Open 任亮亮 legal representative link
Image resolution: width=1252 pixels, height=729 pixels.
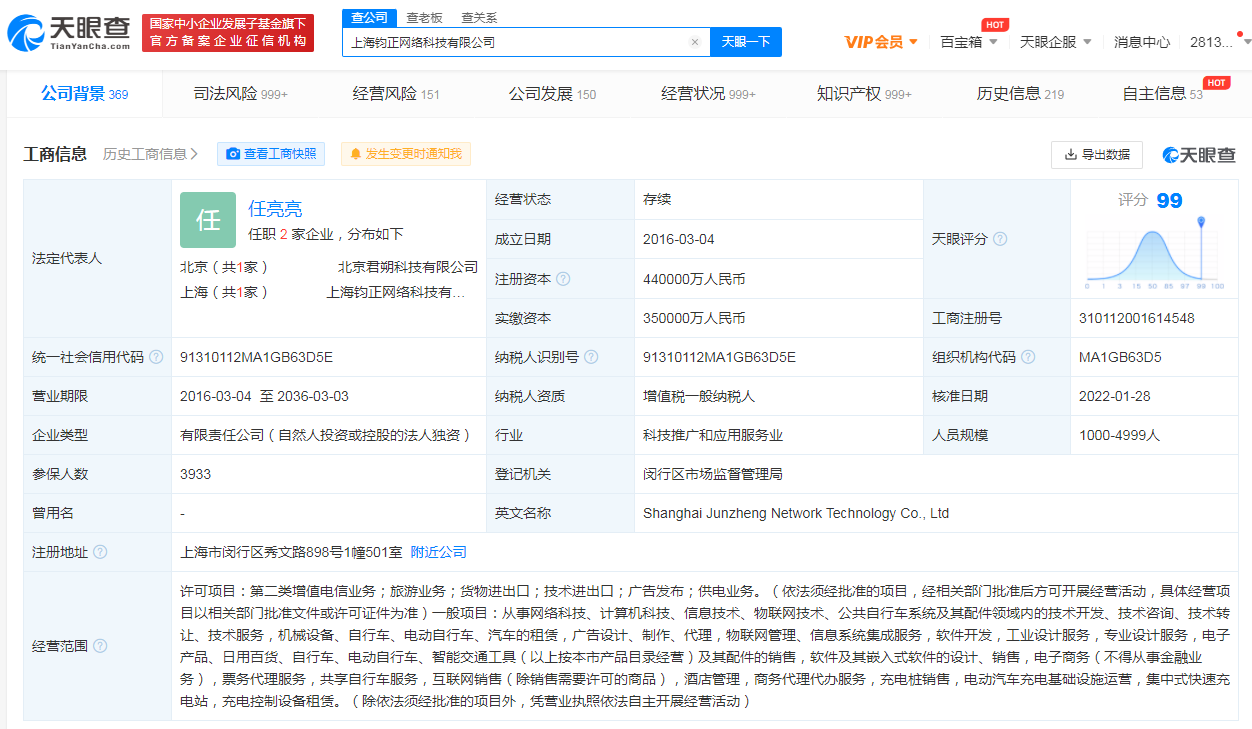pos(275,209)
